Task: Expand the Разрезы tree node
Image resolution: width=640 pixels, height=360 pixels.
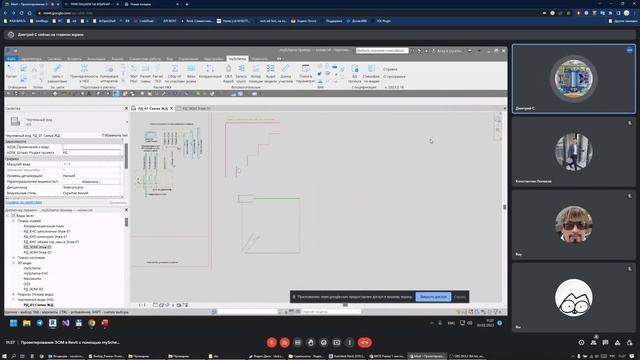Action: pos(13,294)
